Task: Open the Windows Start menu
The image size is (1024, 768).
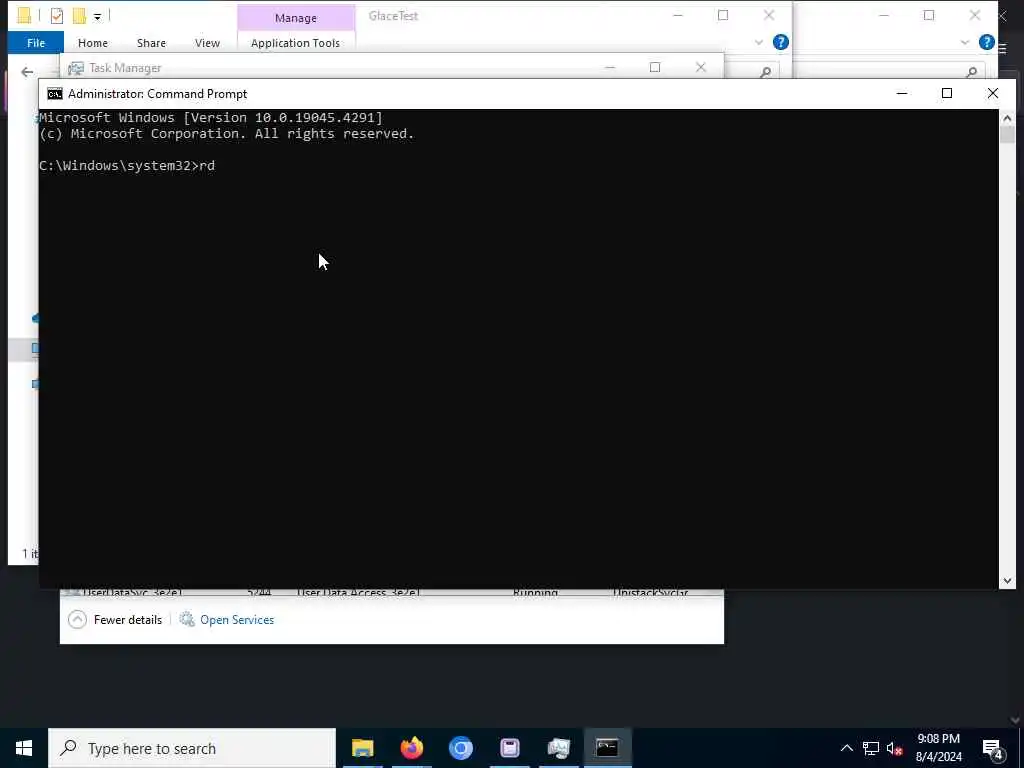Action: pos(24,748)
